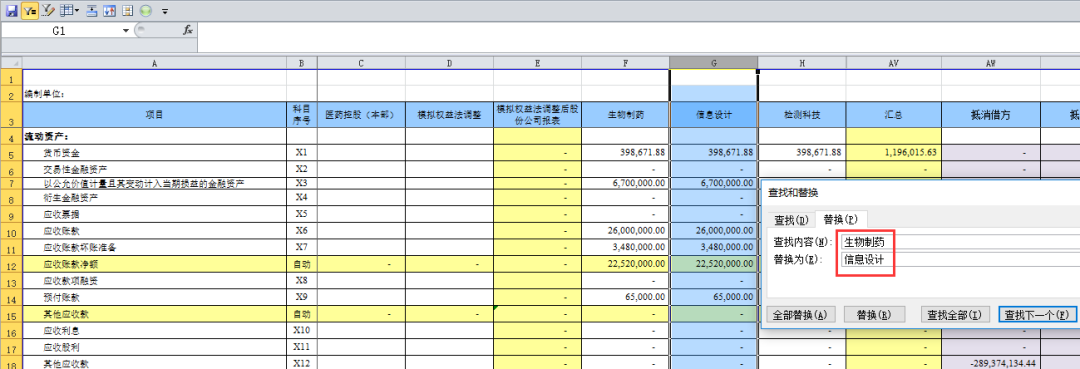
Task: Click the freeze panes grid icon
Action: (x=66, y=10)
